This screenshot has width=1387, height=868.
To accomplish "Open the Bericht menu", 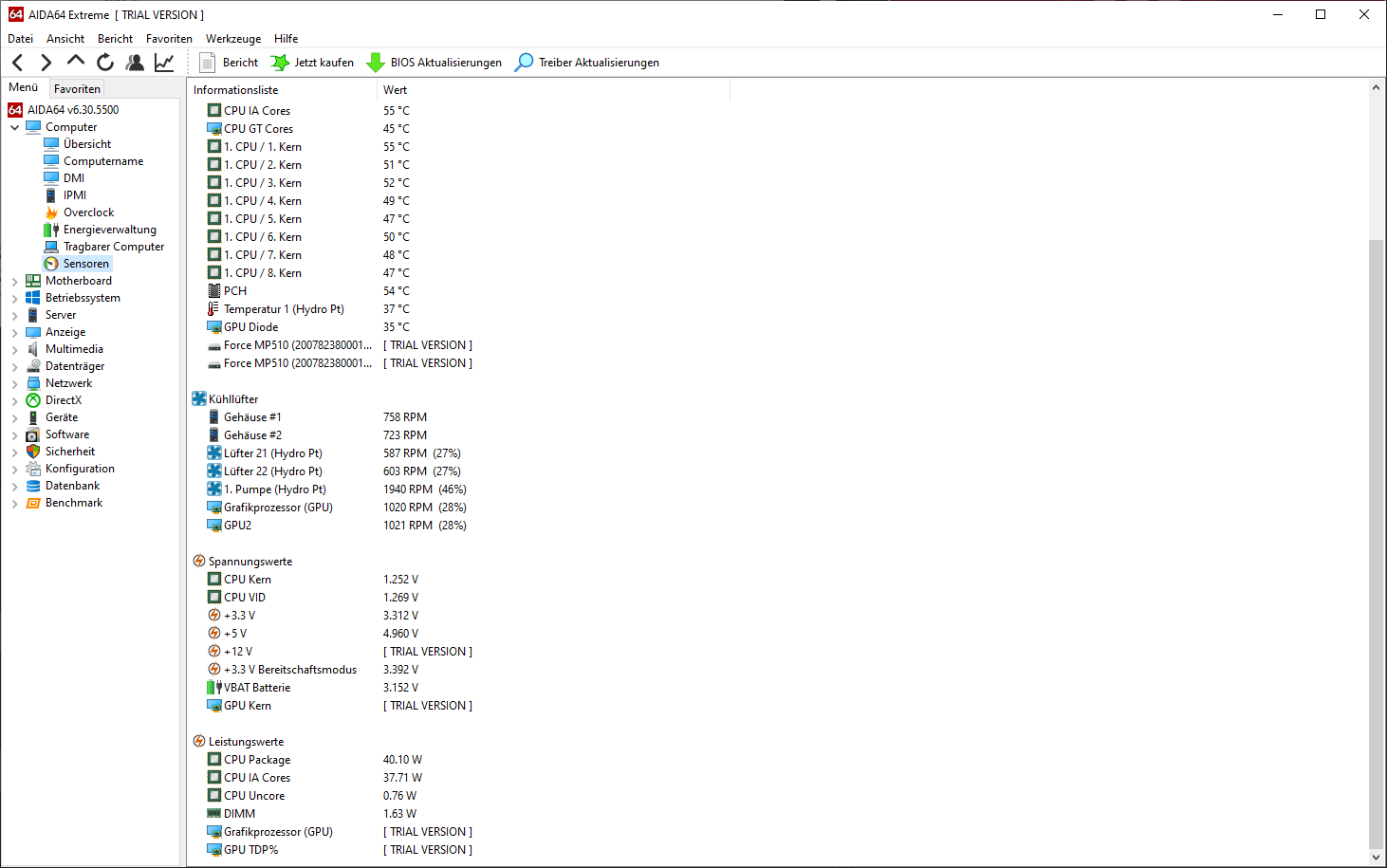I will pos(115,39).
